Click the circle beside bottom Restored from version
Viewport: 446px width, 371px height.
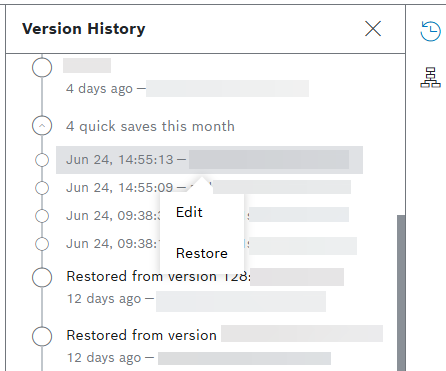(42, 336)
